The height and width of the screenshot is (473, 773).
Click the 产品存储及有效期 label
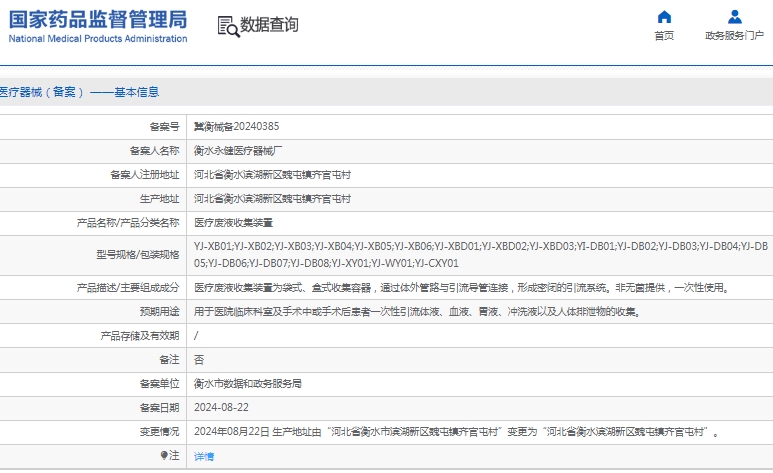(140, 336)
